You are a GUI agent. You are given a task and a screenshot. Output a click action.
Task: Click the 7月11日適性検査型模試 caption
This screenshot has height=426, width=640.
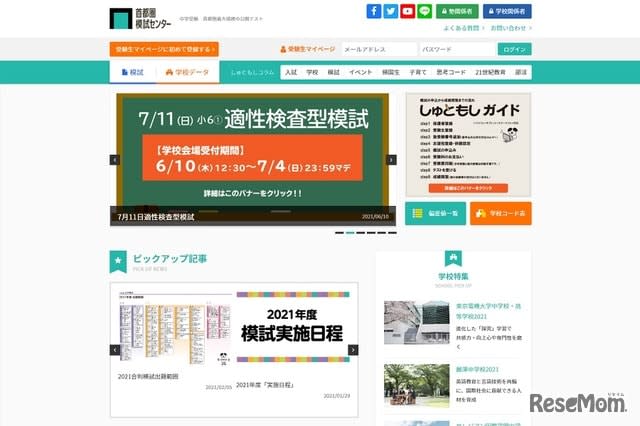pyautogui.click(x=156, y=217)
